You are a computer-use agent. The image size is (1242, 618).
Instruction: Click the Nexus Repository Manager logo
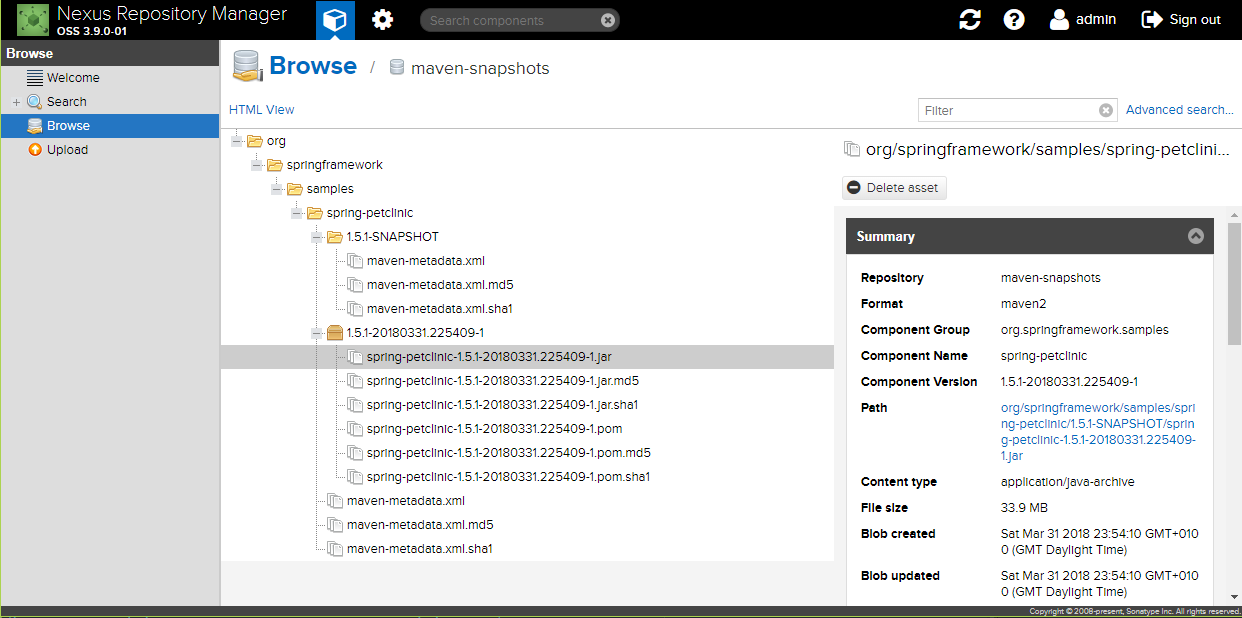click(33, 20)
